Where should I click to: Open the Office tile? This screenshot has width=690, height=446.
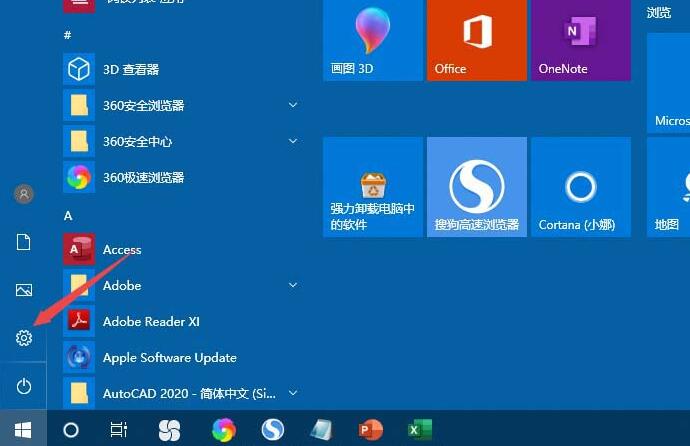point(477,40)
